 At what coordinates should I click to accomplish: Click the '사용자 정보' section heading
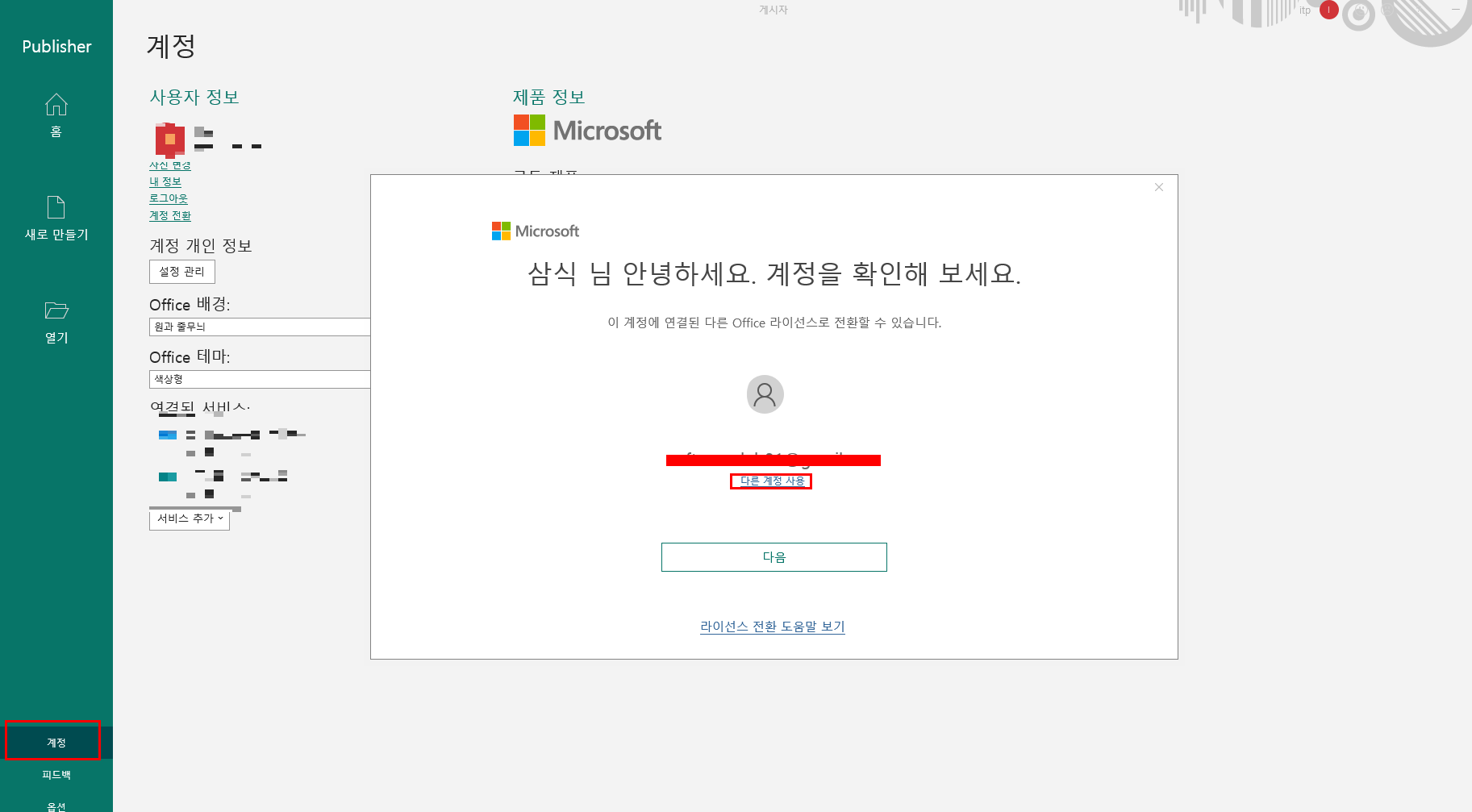click(194, 98)
